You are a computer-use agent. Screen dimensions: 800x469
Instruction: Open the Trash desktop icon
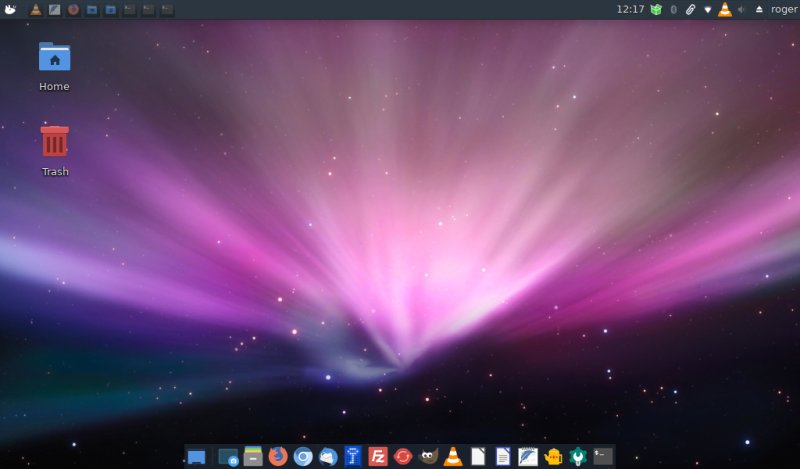pyautogui.click(x=54, y=142)
